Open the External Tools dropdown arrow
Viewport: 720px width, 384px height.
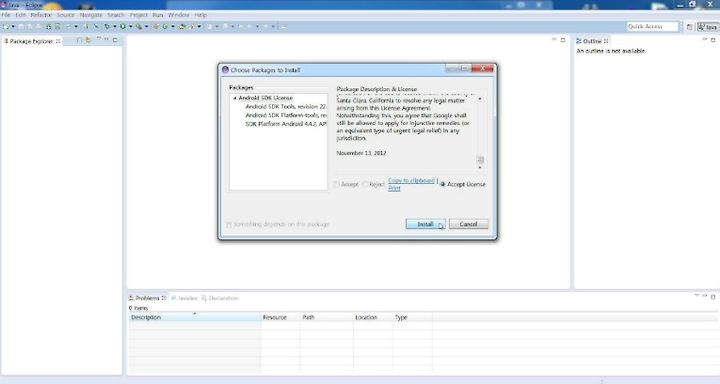tap(146, 27)
